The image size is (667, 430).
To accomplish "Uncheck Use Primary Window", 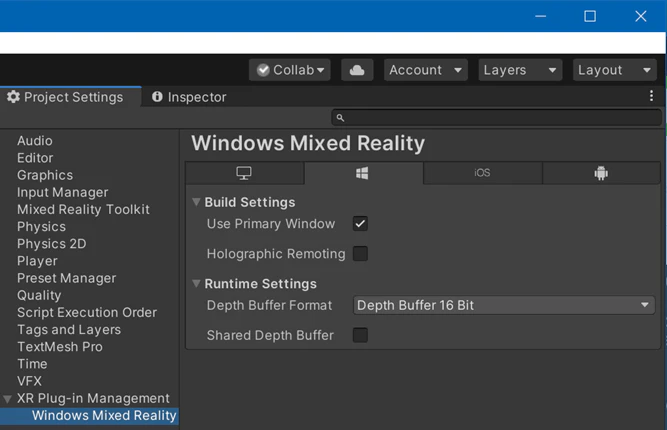I will (x=360, y=224).
